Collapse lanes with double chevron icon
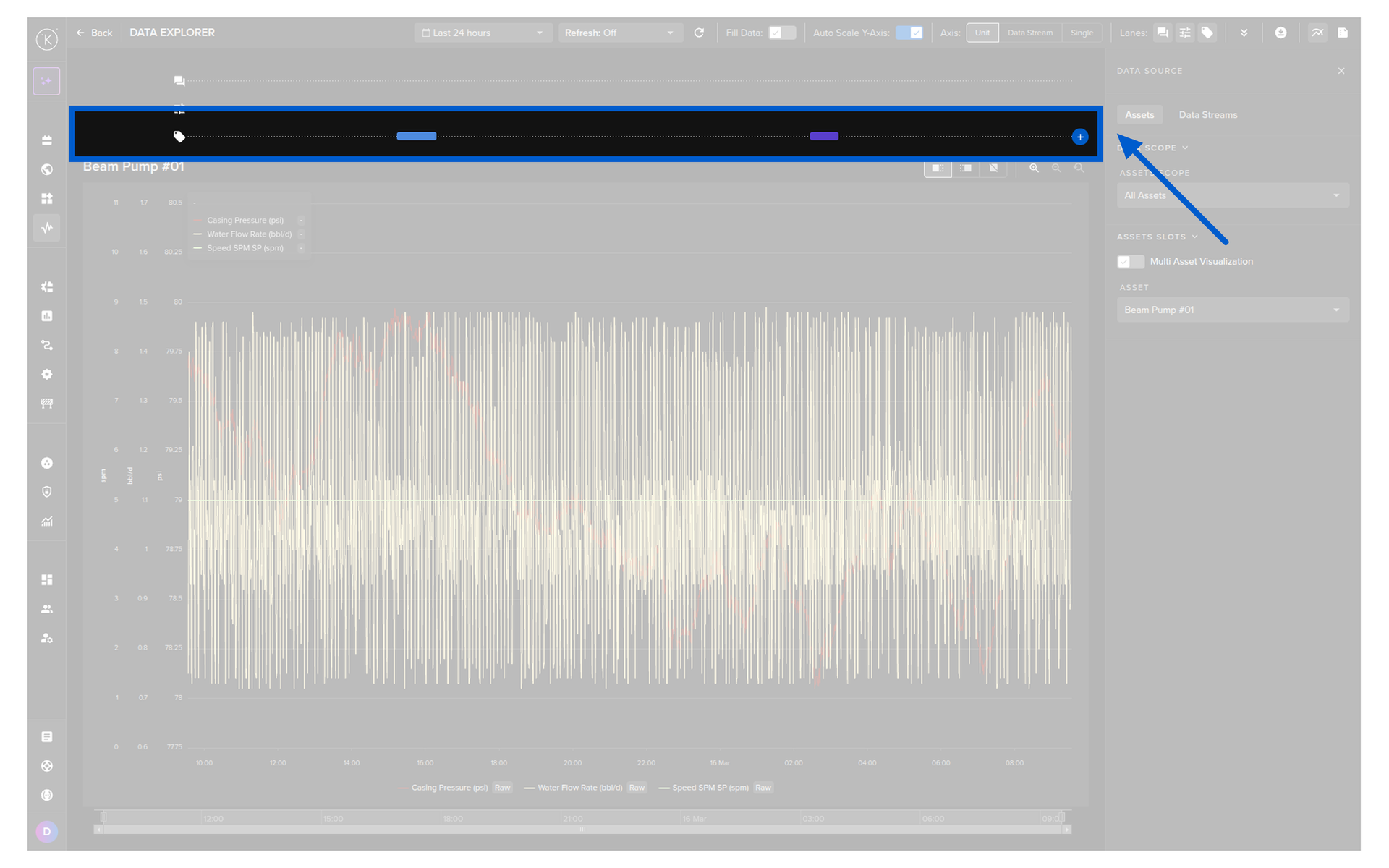This screenshot has width=1389, height=868. 1244,33
